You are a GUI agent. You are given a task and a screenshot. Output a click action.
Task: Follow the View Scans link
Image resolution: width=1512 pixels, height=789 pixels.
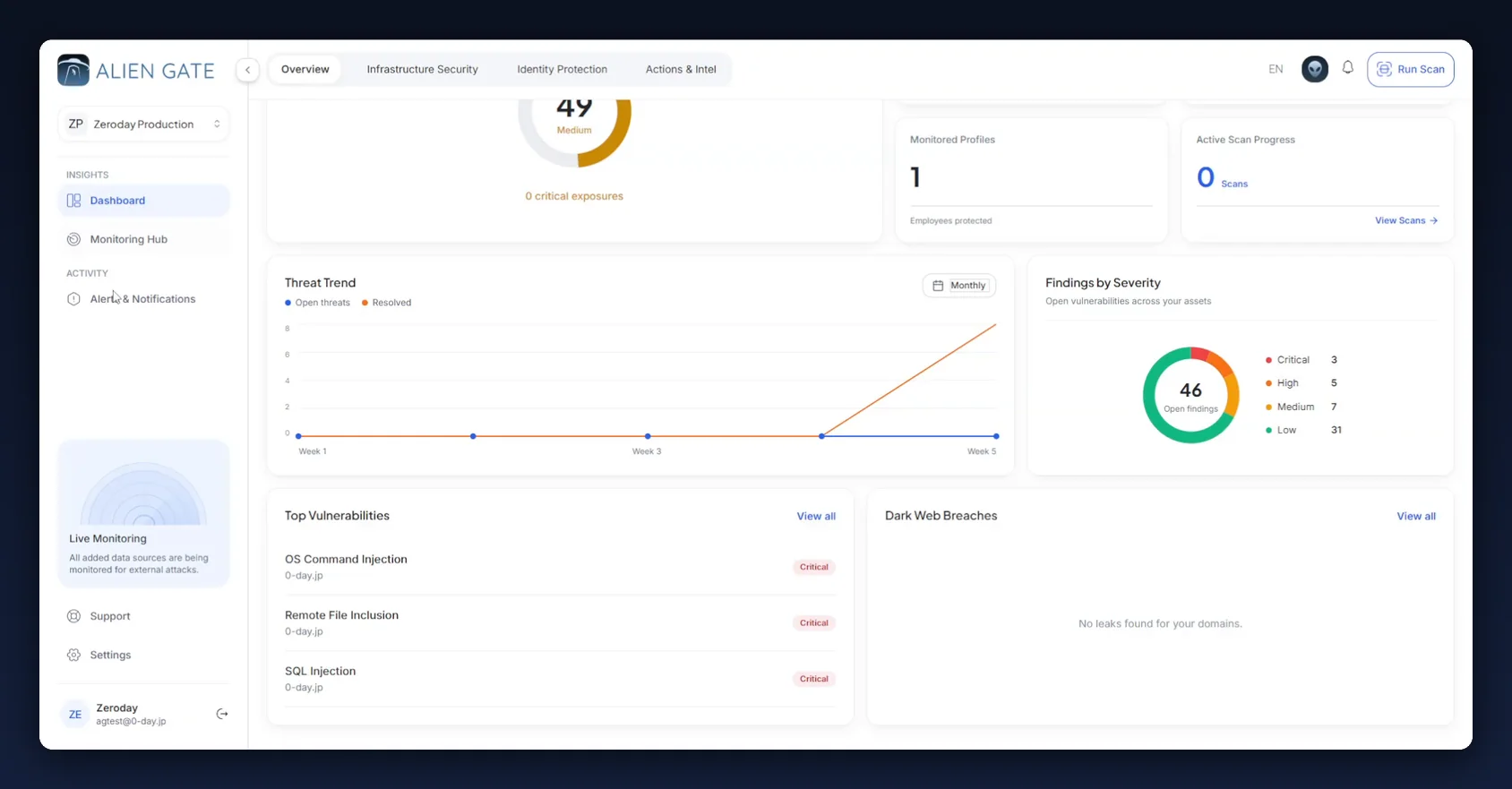coord(1406,220)
